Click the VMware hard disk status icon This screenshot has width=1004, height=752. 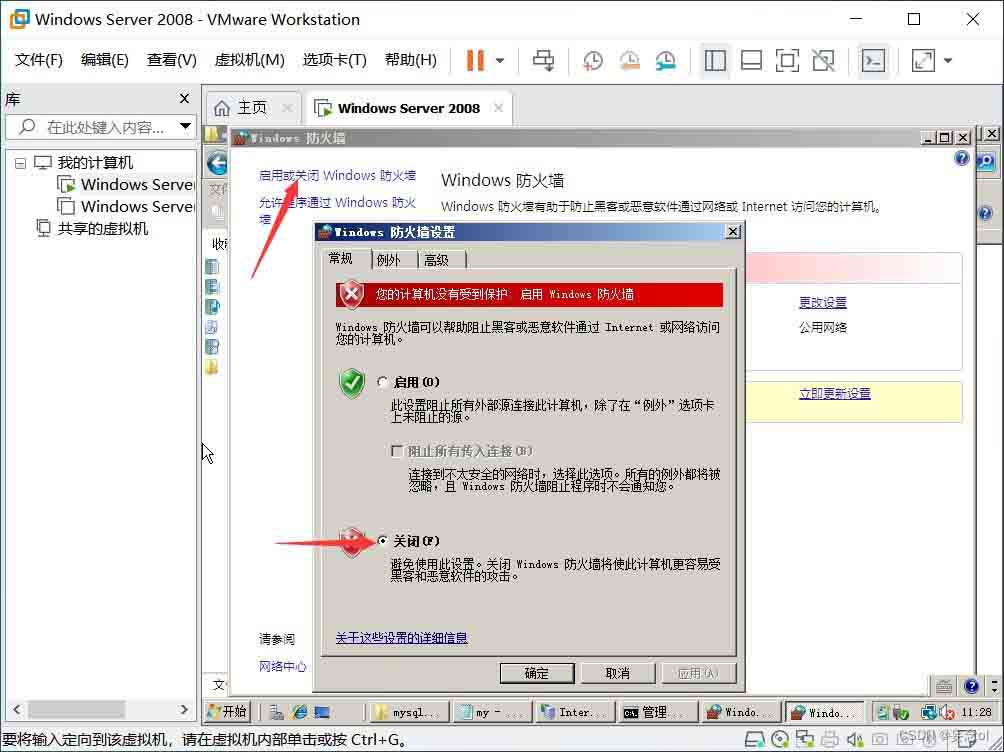754,740
